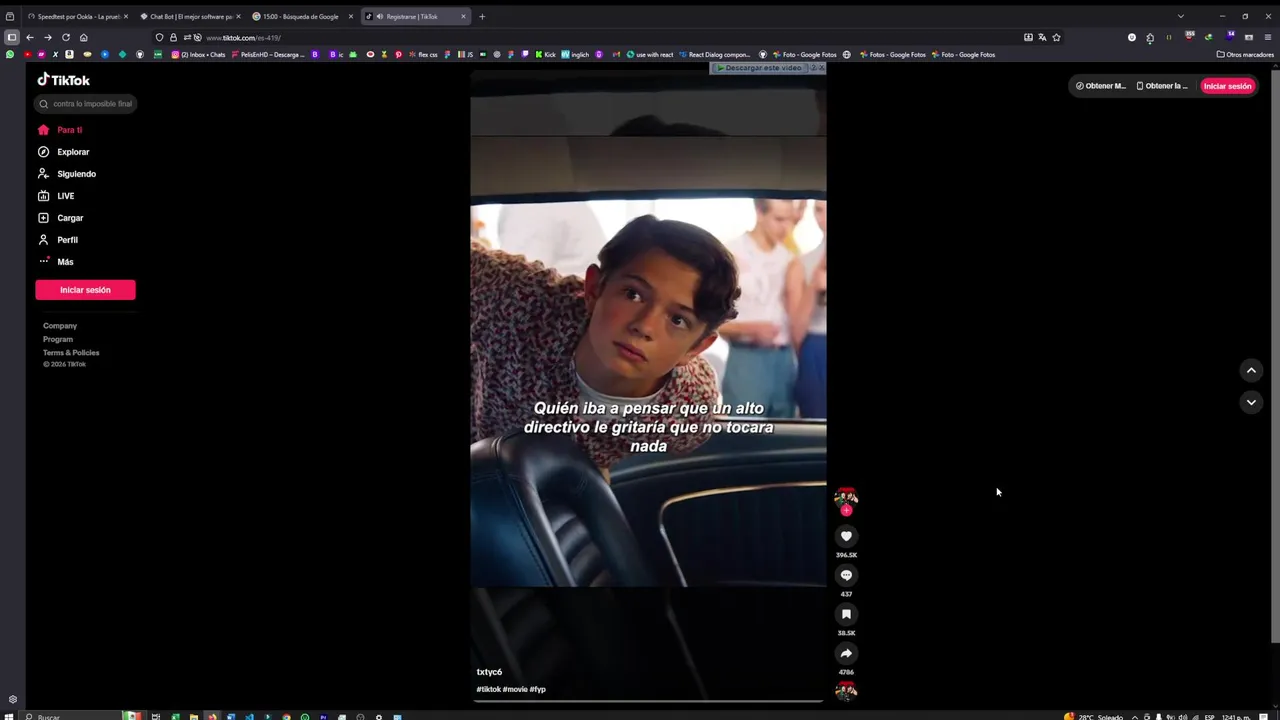The width and height of the screenshot is (1280, 720).
Task: Open the (2) Inbox • Chats bookmark
Action: click(199, 55)
